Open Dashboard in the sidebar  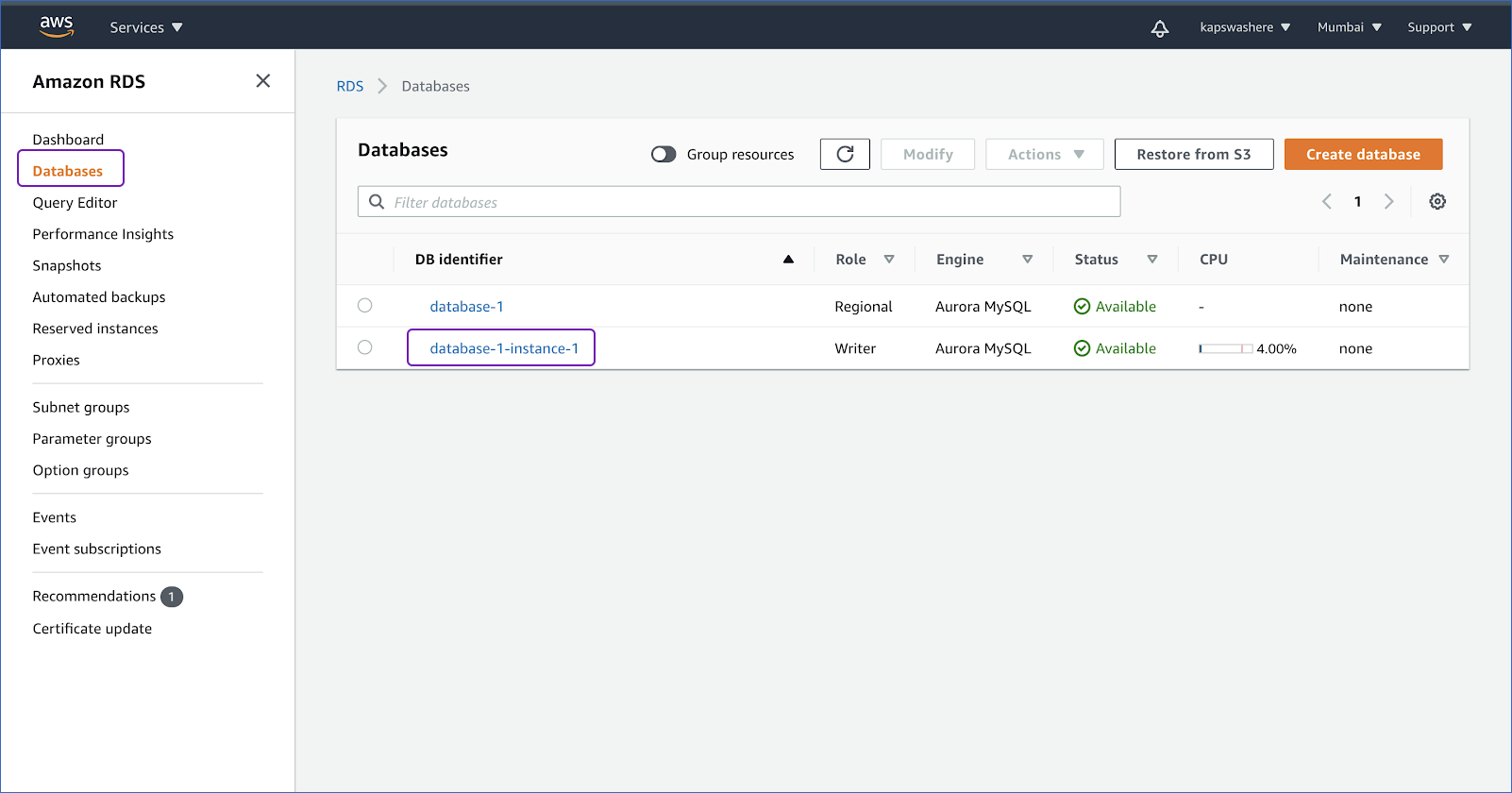(x=68, y=140)
